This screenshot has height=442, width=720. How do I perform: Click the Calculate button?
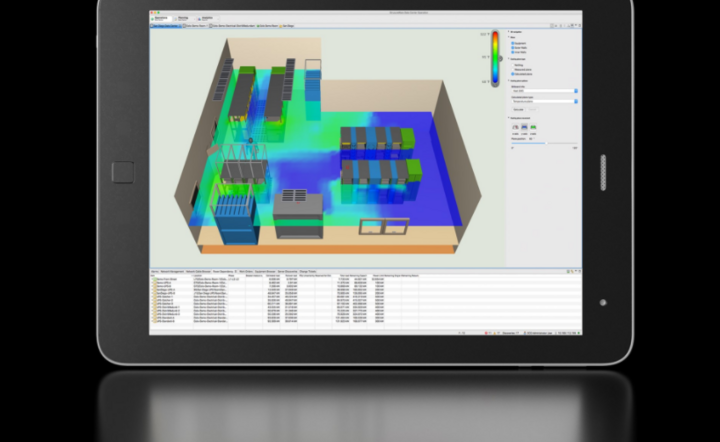click(x=518, y=110)
